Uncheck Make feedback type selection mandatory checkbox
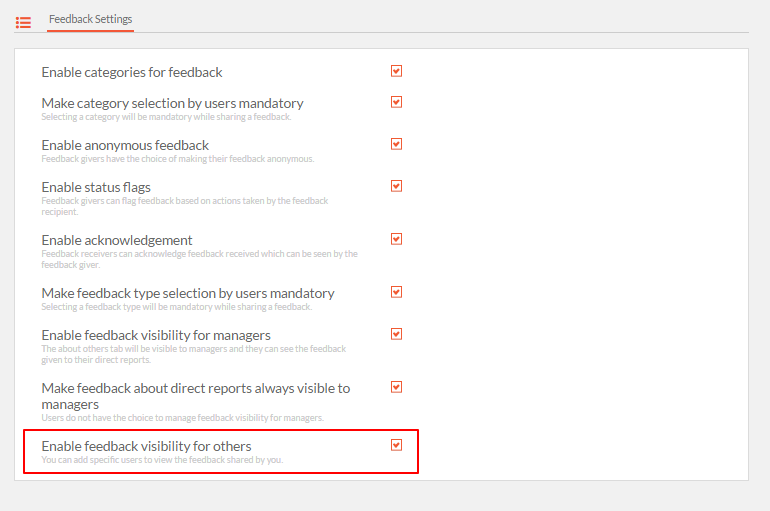Image resolution: width=770 pixels, height=511 pixels. click(x=396, y=292)
